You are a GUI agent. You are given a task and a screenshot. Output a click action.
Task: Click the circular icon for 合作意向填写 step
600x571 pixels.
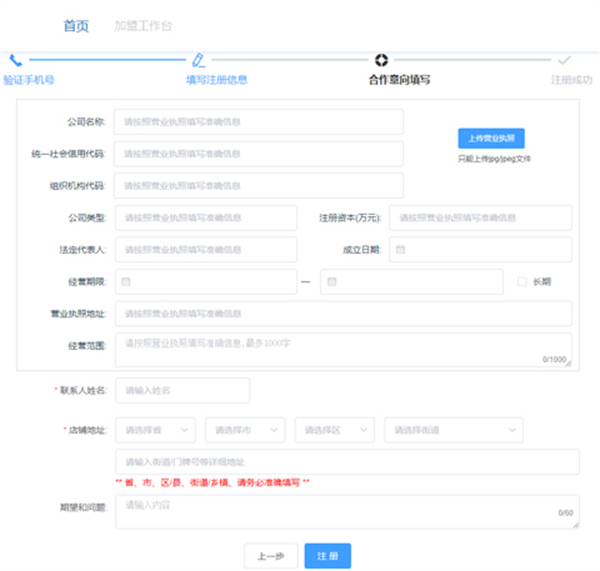click(x=381, y=60)
